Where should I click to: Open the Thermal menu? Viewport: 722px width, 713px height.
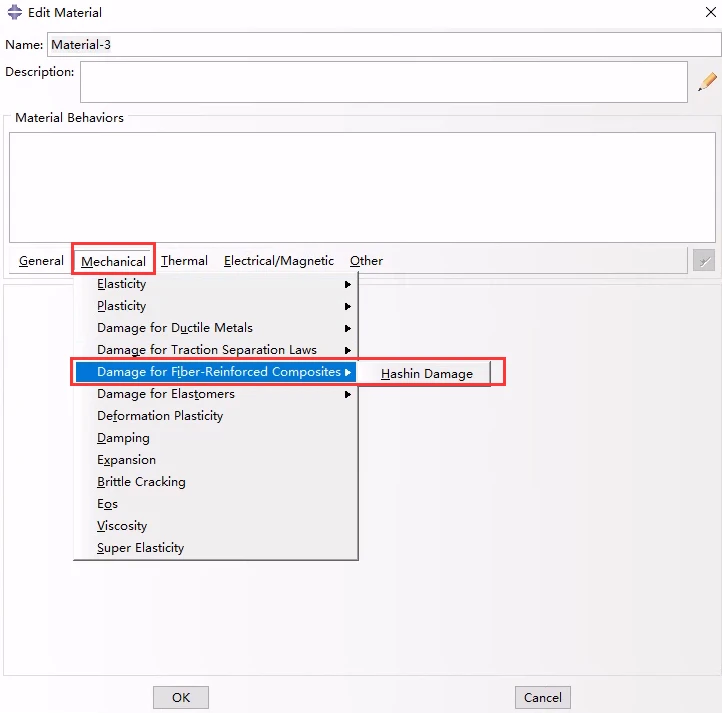[x=184, y=261]
